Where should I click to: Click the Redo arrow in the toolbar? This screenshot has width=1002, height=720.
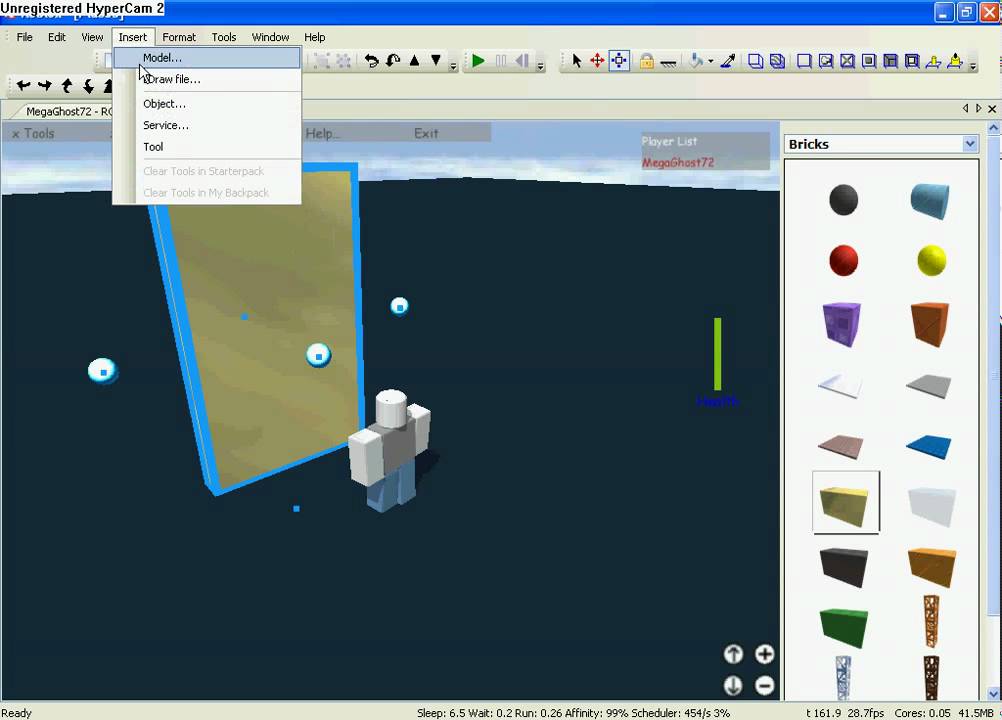[393, 61]
